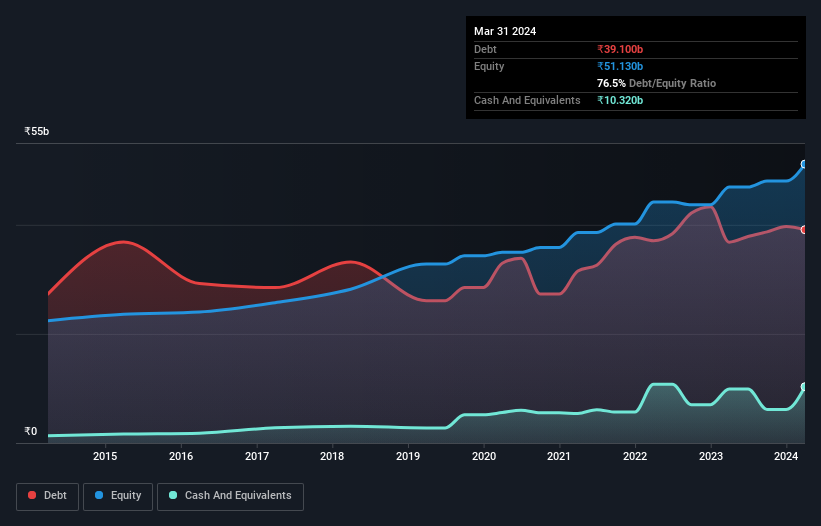Click the red Debt legend dot

[x=32, y=495]
